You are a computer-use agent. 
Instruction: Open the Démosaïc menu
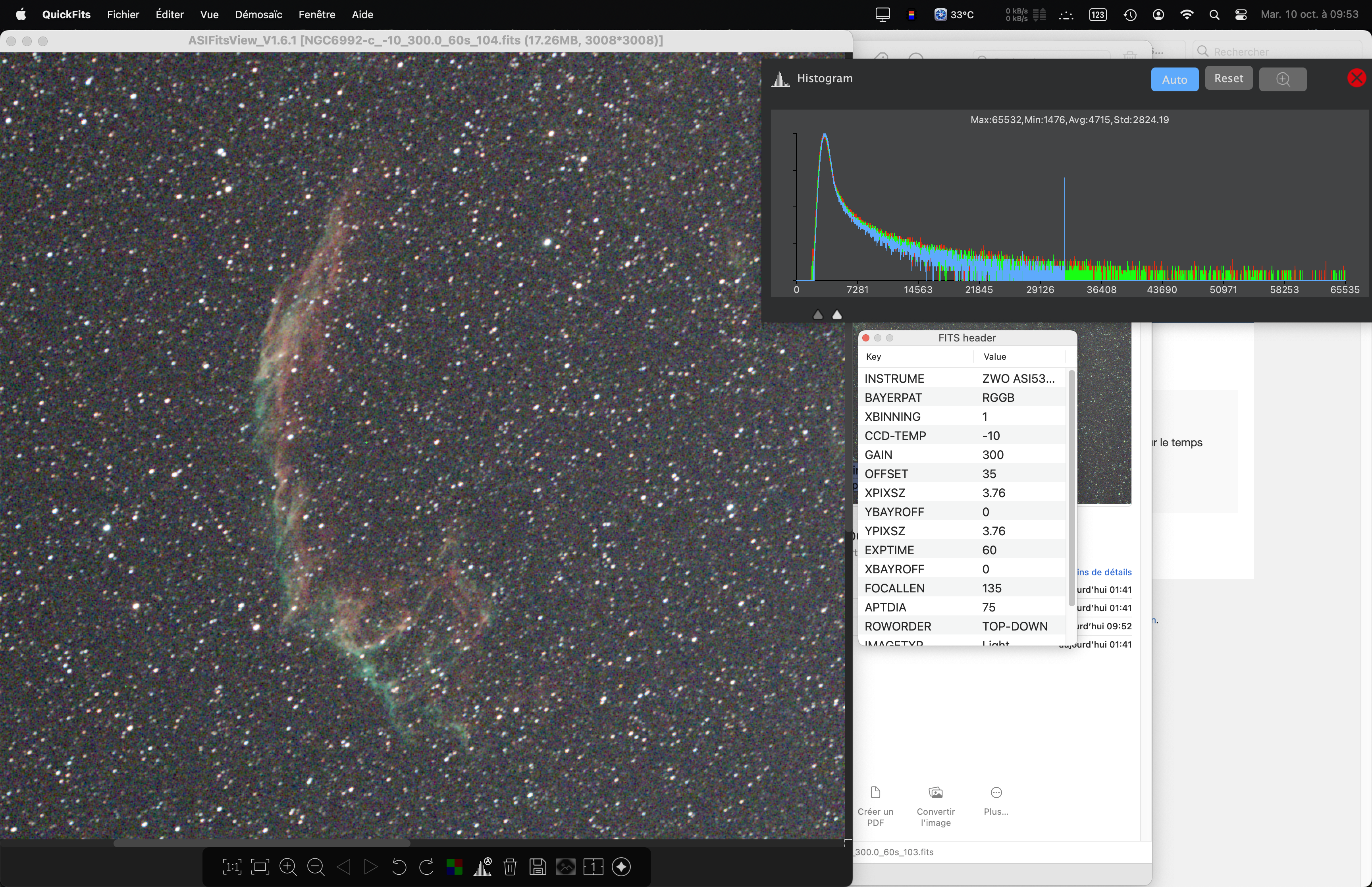point(258,14)
